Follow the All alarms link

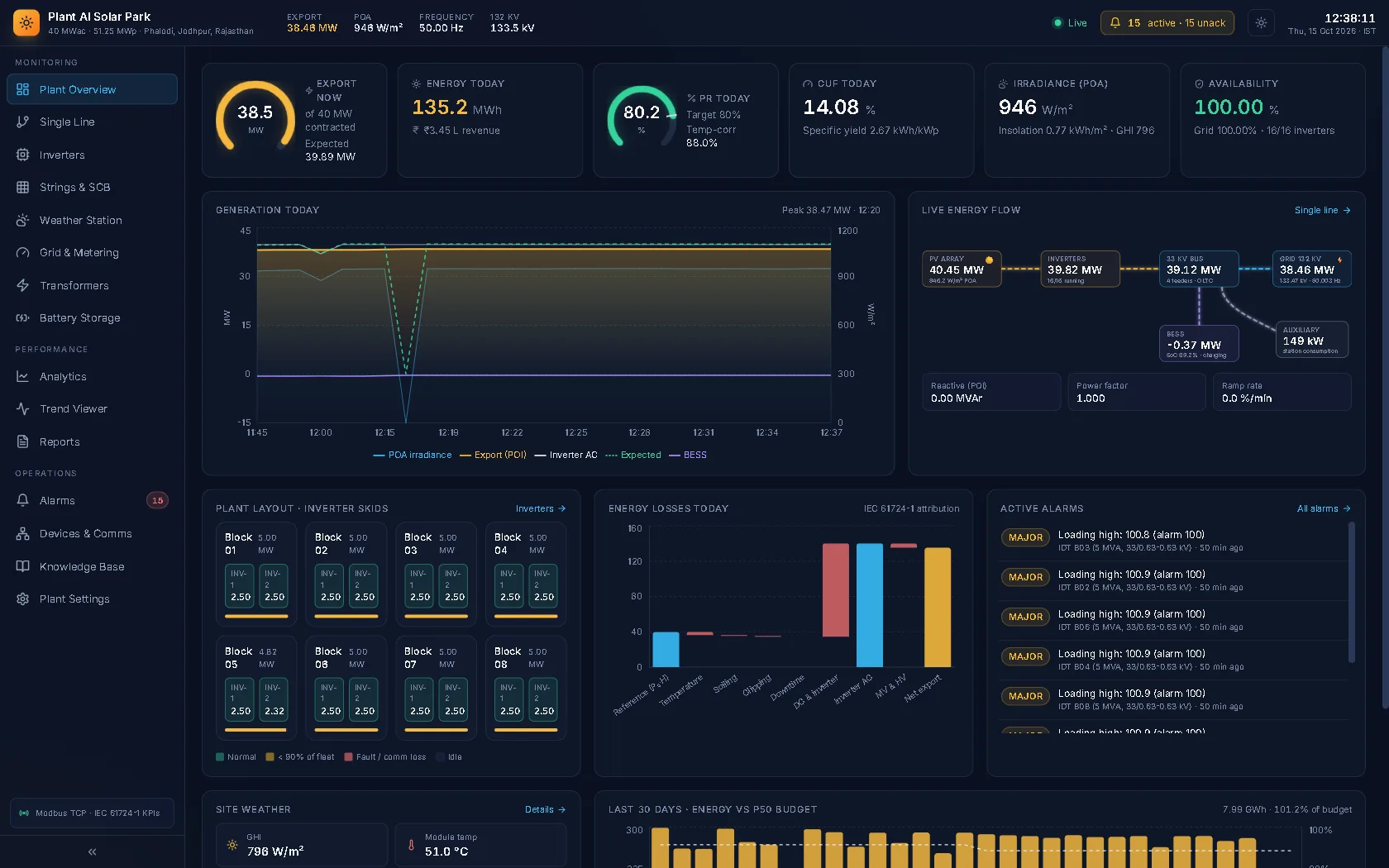(1324, 508)
